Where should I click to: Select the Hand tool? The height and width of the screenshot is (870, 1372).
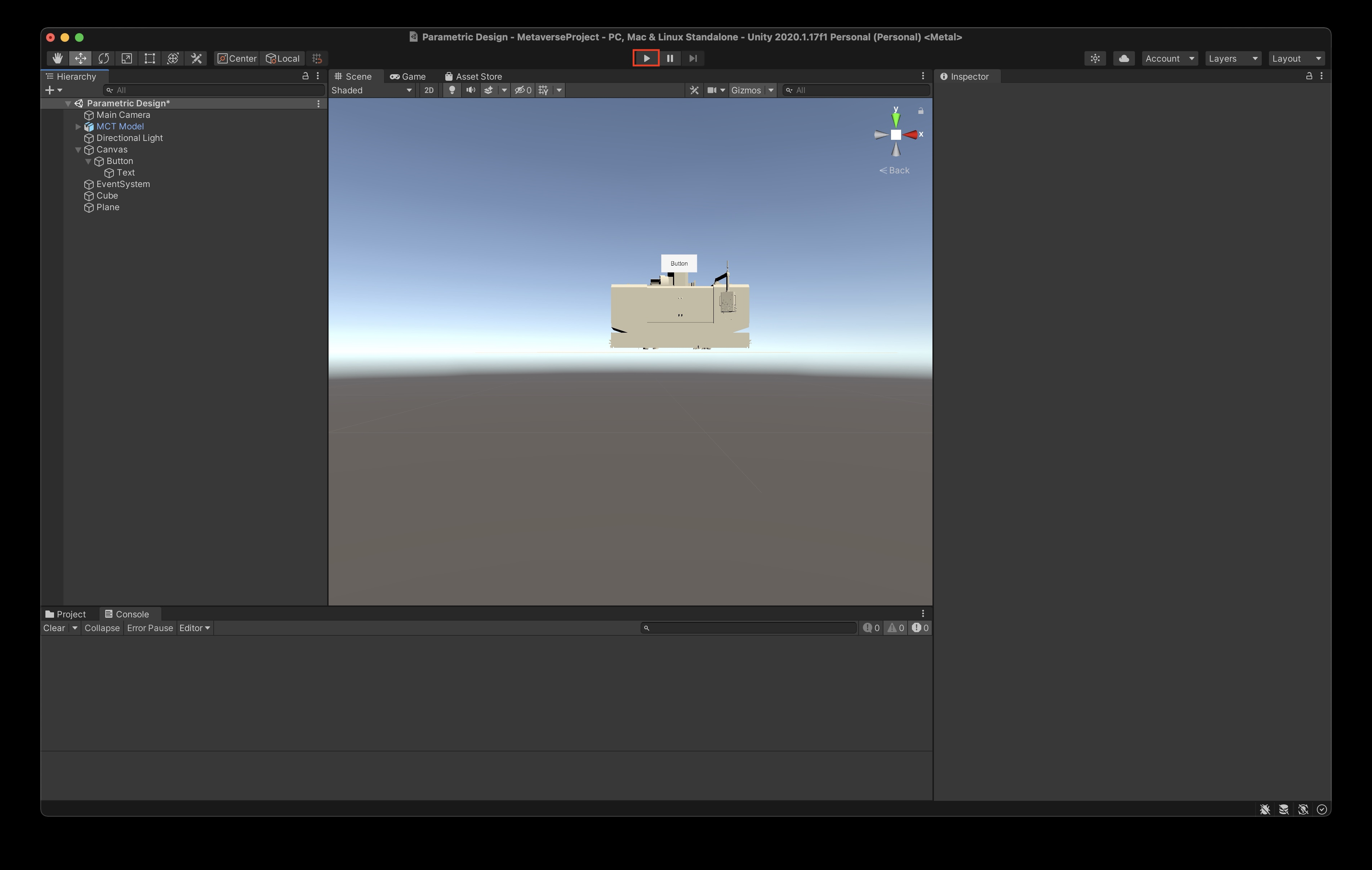pyautogui.click(x=57, y=58)
